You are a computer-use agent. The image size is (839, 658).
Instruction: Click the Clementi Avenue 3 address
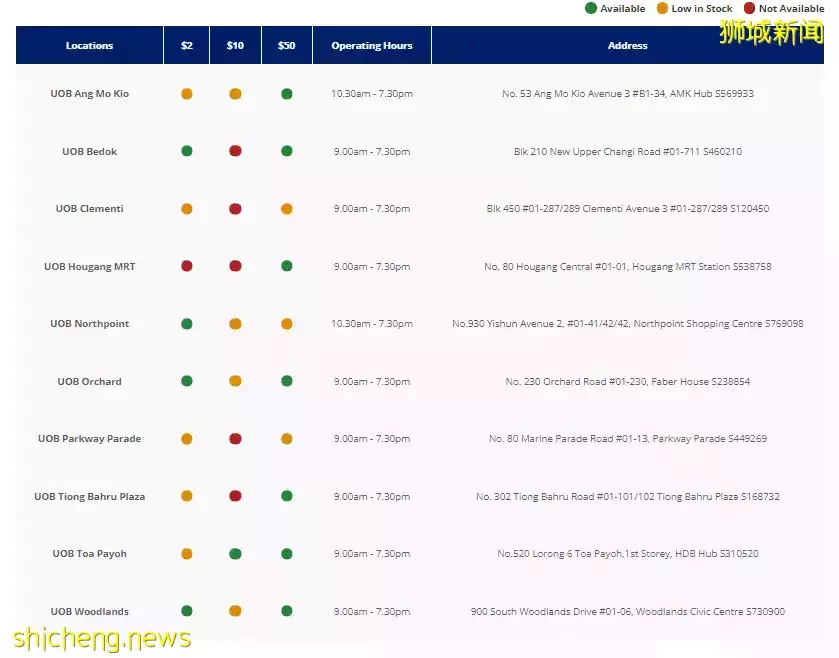click(628, 209)
